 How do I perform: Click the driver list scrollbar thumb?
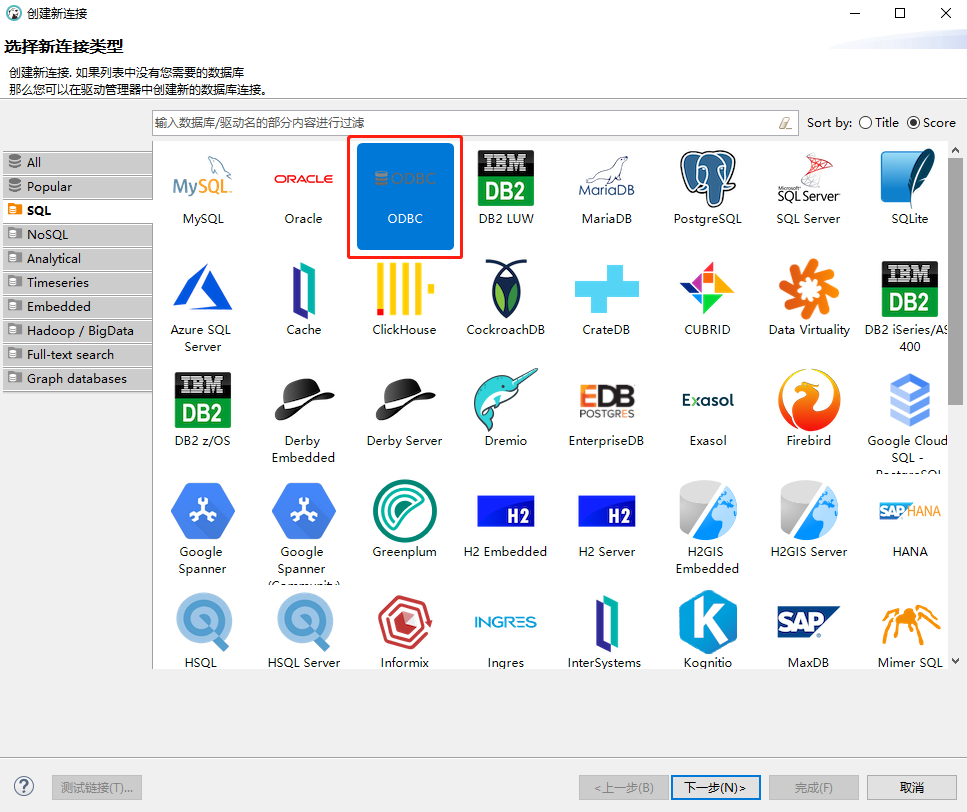[955, 281]
